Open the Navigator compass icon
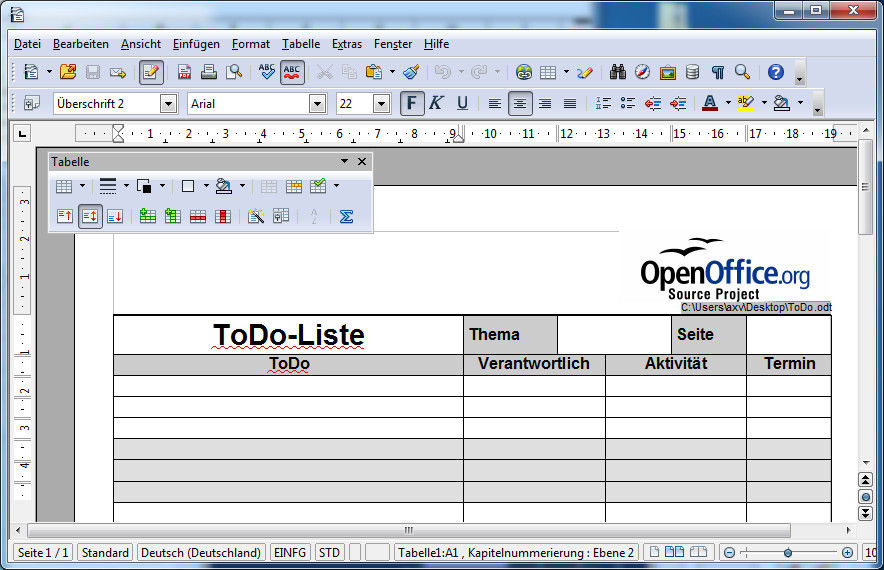This screenshot has width=884, height=570. coord(643,72)
